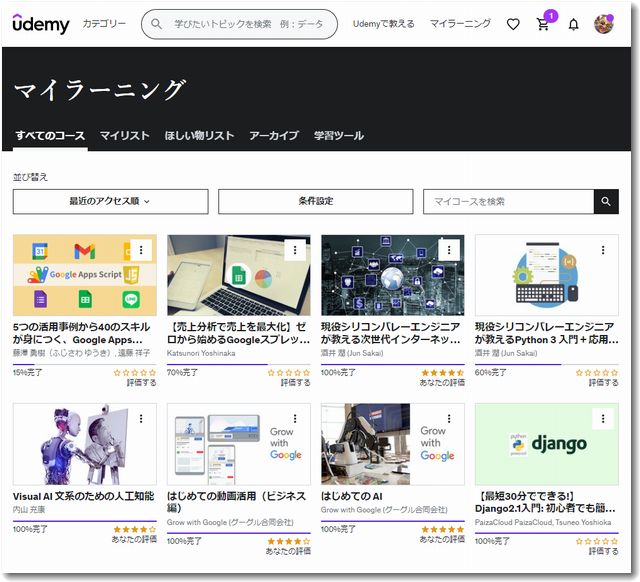
Task: Open three-dot menu on Google Apps Script course
Action: tap(141, 250)
